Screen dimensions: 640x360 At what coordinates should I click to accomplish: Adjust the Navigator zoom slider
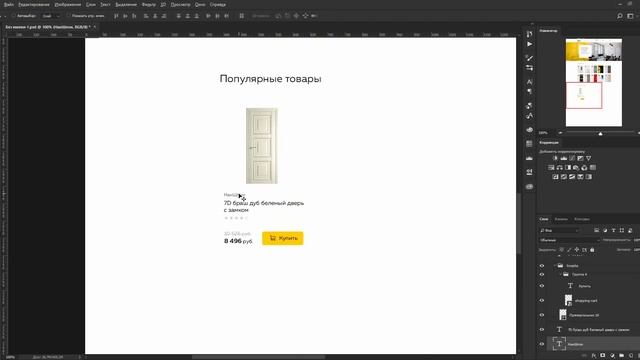pyautogui.click(x=600, y=133)
